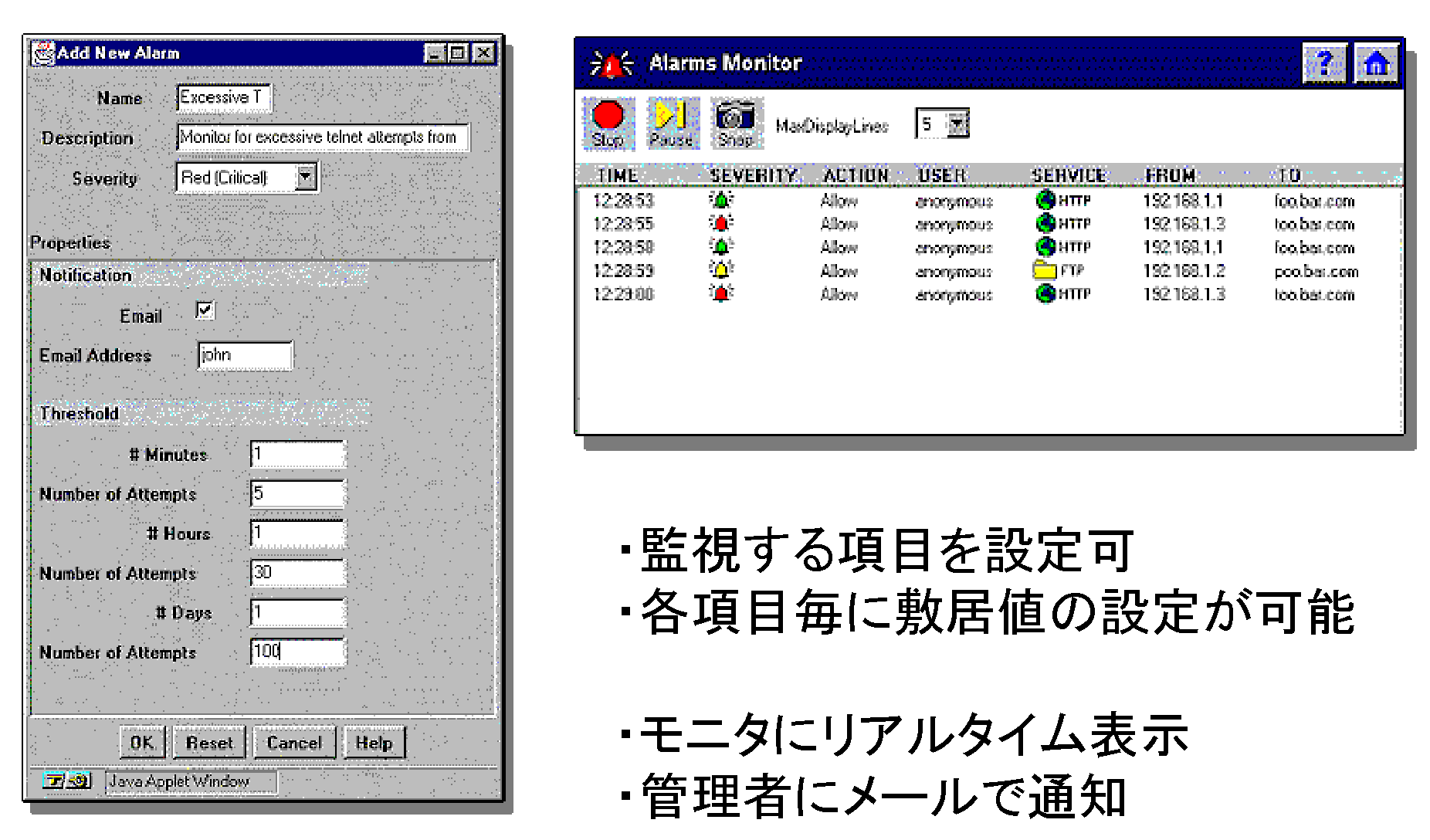
Task: Click the yellow severity icon at 12:28:59
Action: (x=720, y=270)
